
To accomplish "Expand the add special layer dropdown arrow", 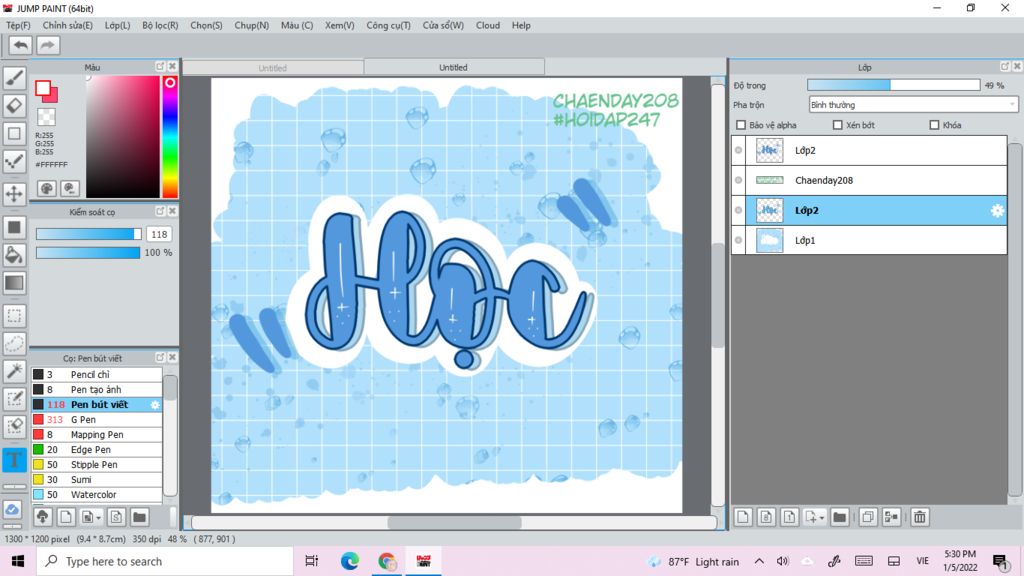I will tap(822, 517).
